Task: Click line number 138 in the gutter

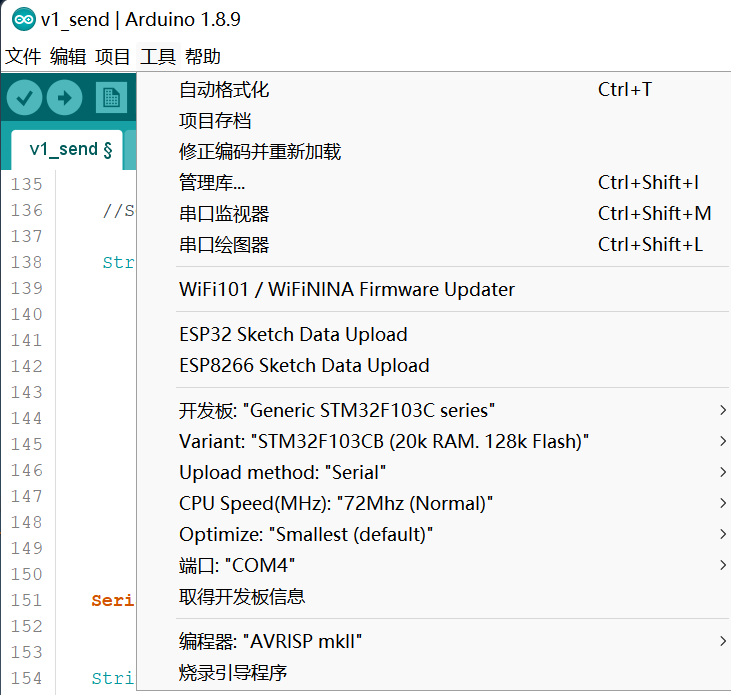Action: (27, 262)
